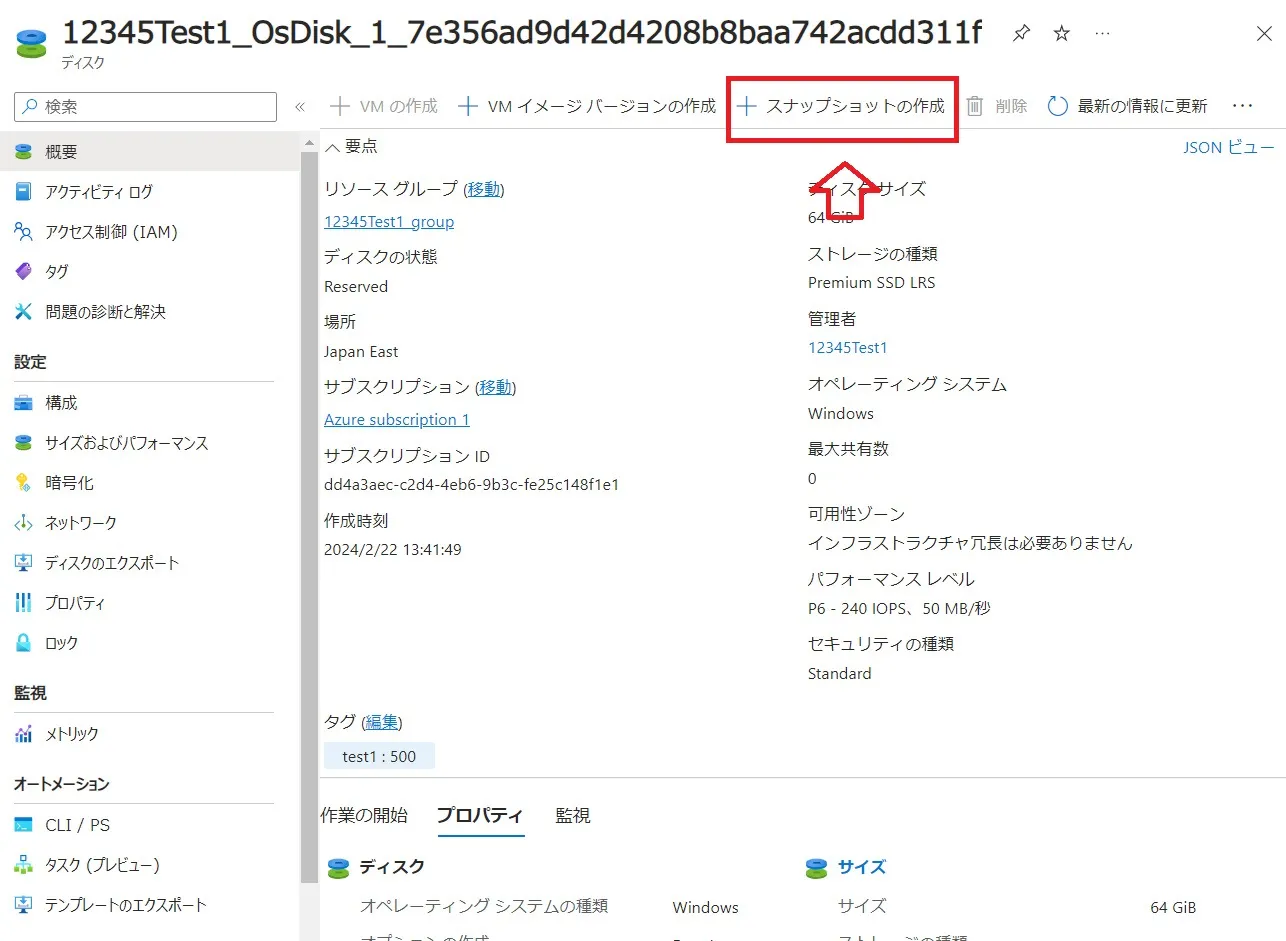The width and height of the screenshot is (1286, 941).
Task: Switch to 作業の開始 tab
Action: 364,815
